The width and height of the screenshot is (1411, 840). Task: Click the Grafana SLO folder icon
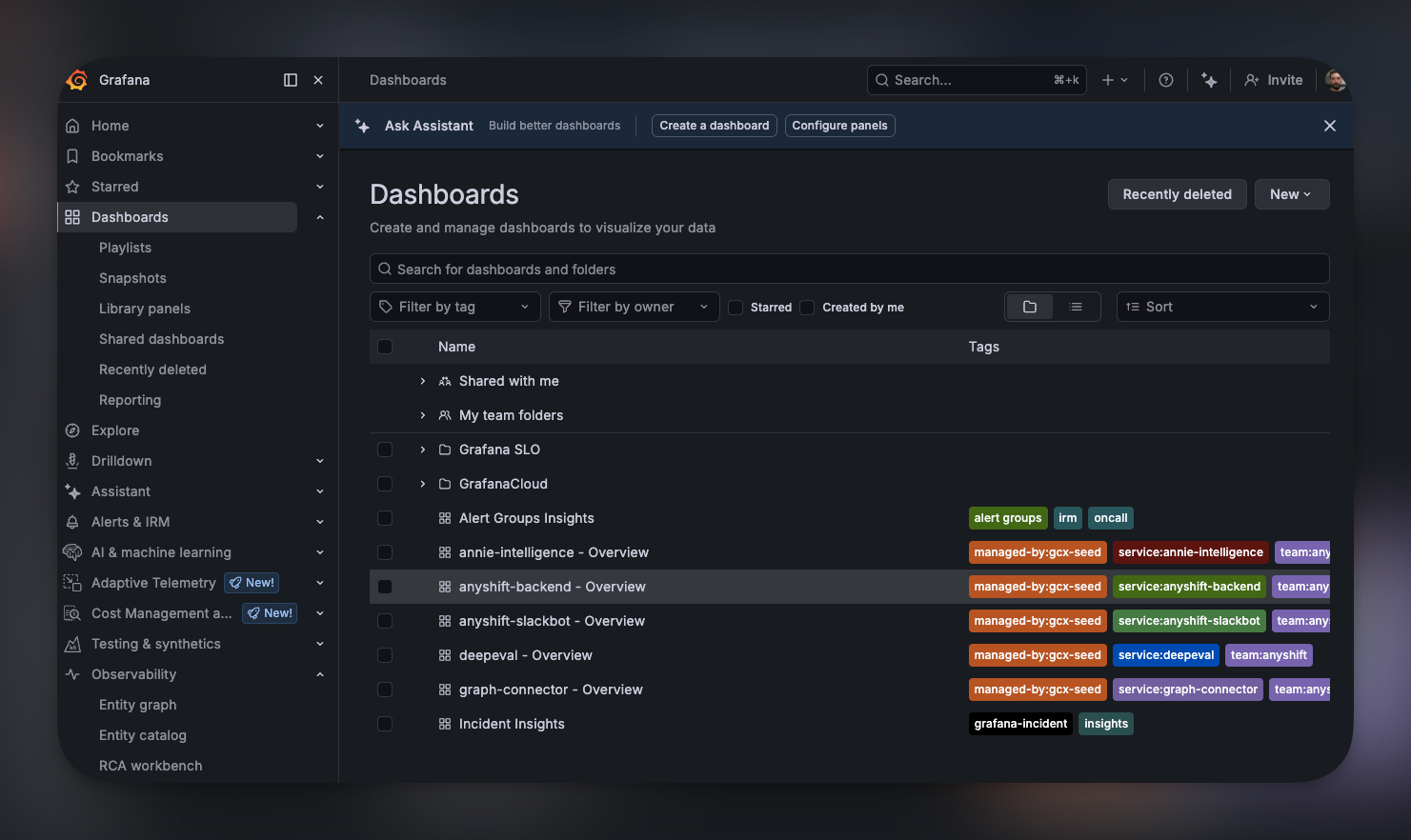[445, 450]
